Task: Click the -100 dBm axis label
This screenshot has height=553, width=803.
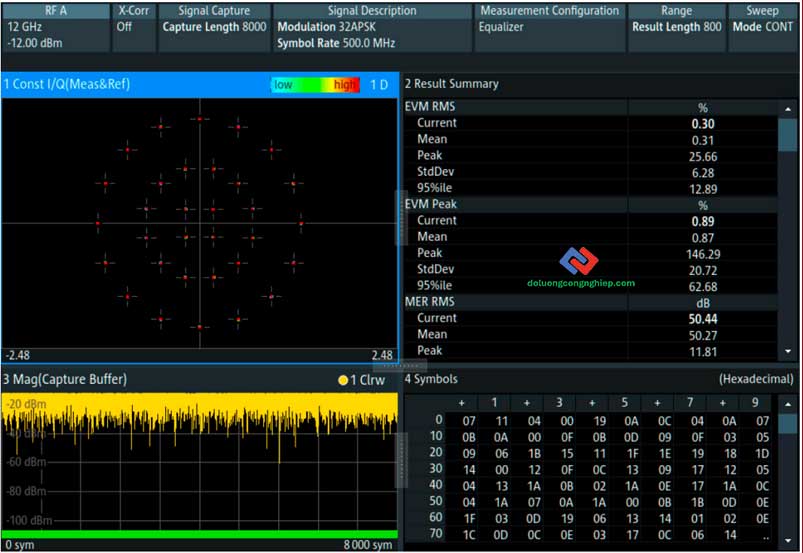Action: 29,521
